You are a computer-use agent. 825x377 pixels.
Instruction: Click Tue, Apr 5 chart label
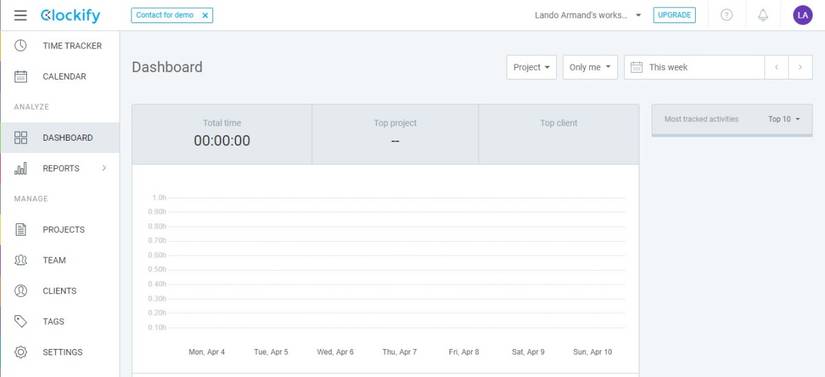coord(271,352)
